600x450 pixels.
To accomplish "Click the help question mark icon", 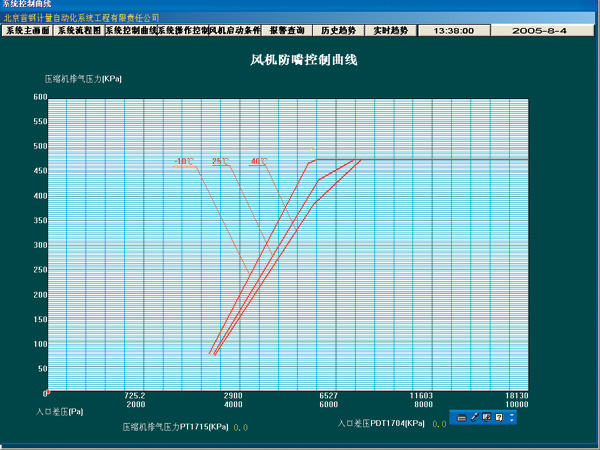I will (498, 416).
